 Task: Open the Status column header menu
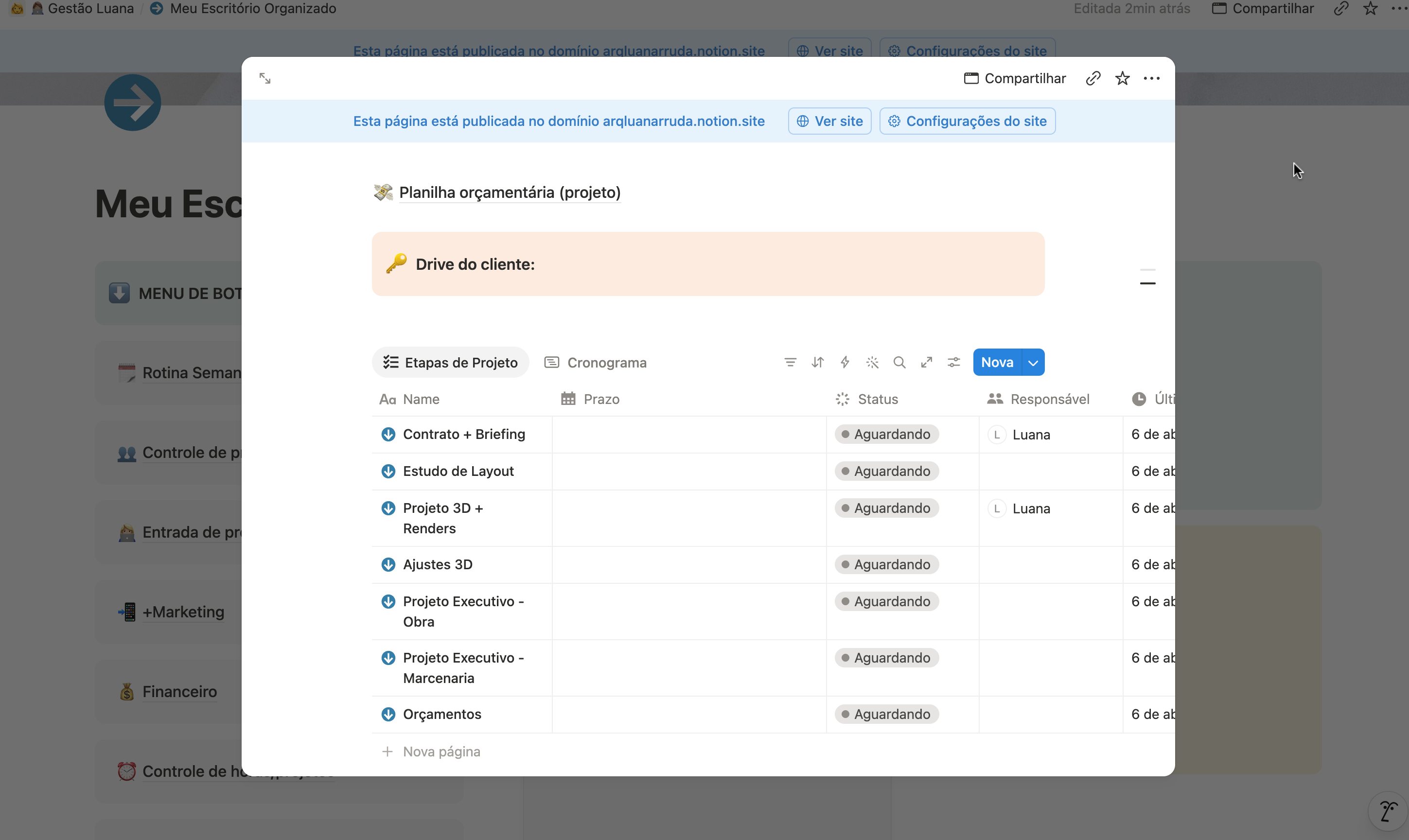pos(902,399)
